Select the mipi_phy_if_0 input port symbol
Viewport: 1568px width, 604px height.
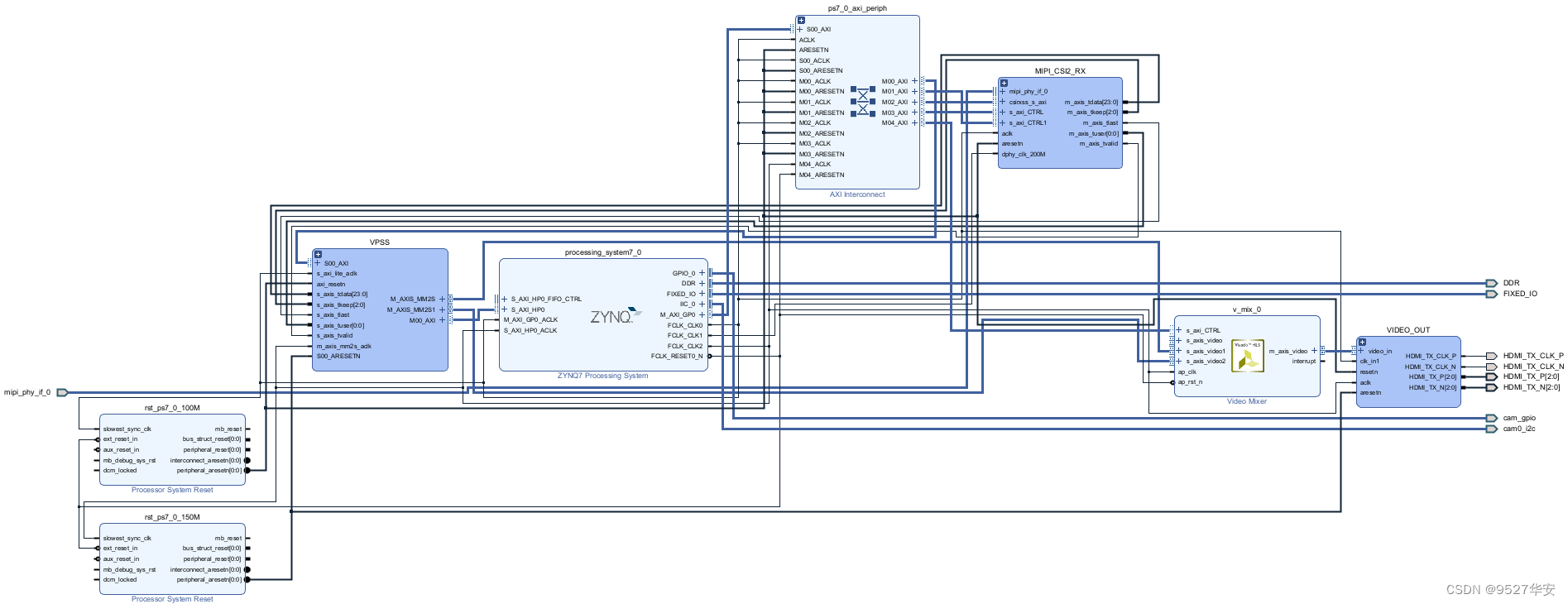62,392
